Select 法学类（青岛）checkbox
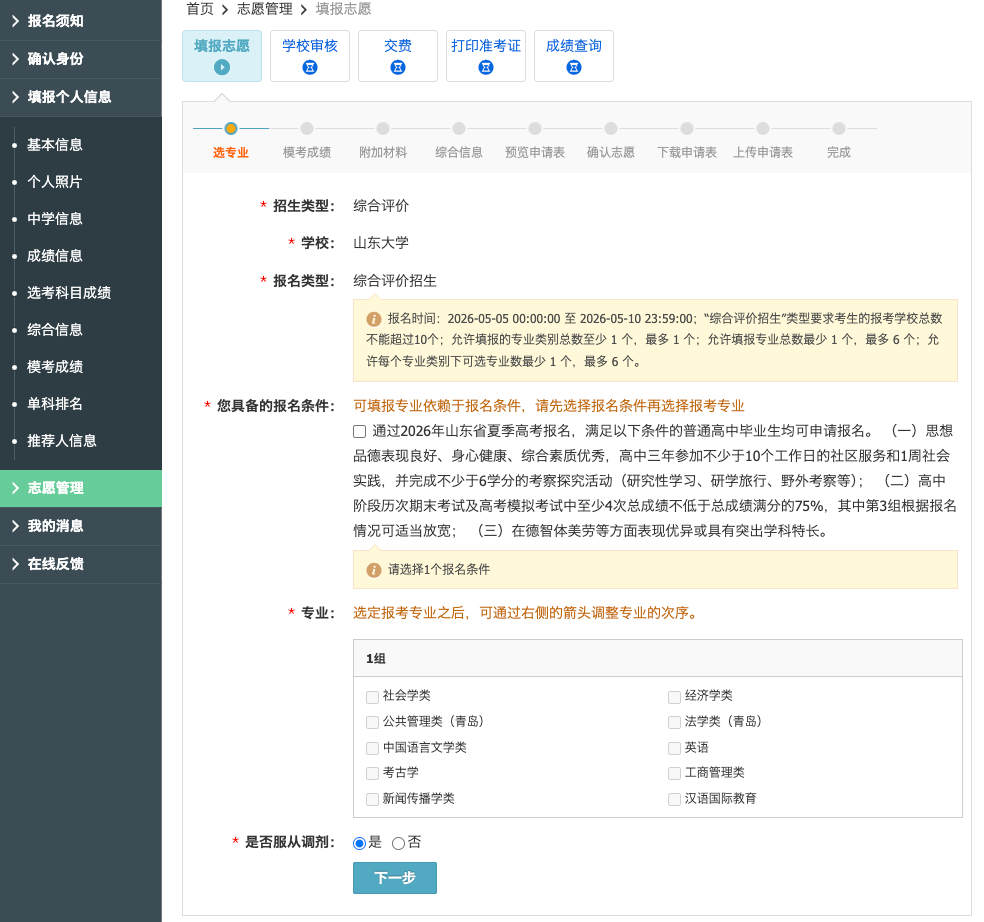Image resolution: width=984 pixels, height=922 pixels. [675, 722]
